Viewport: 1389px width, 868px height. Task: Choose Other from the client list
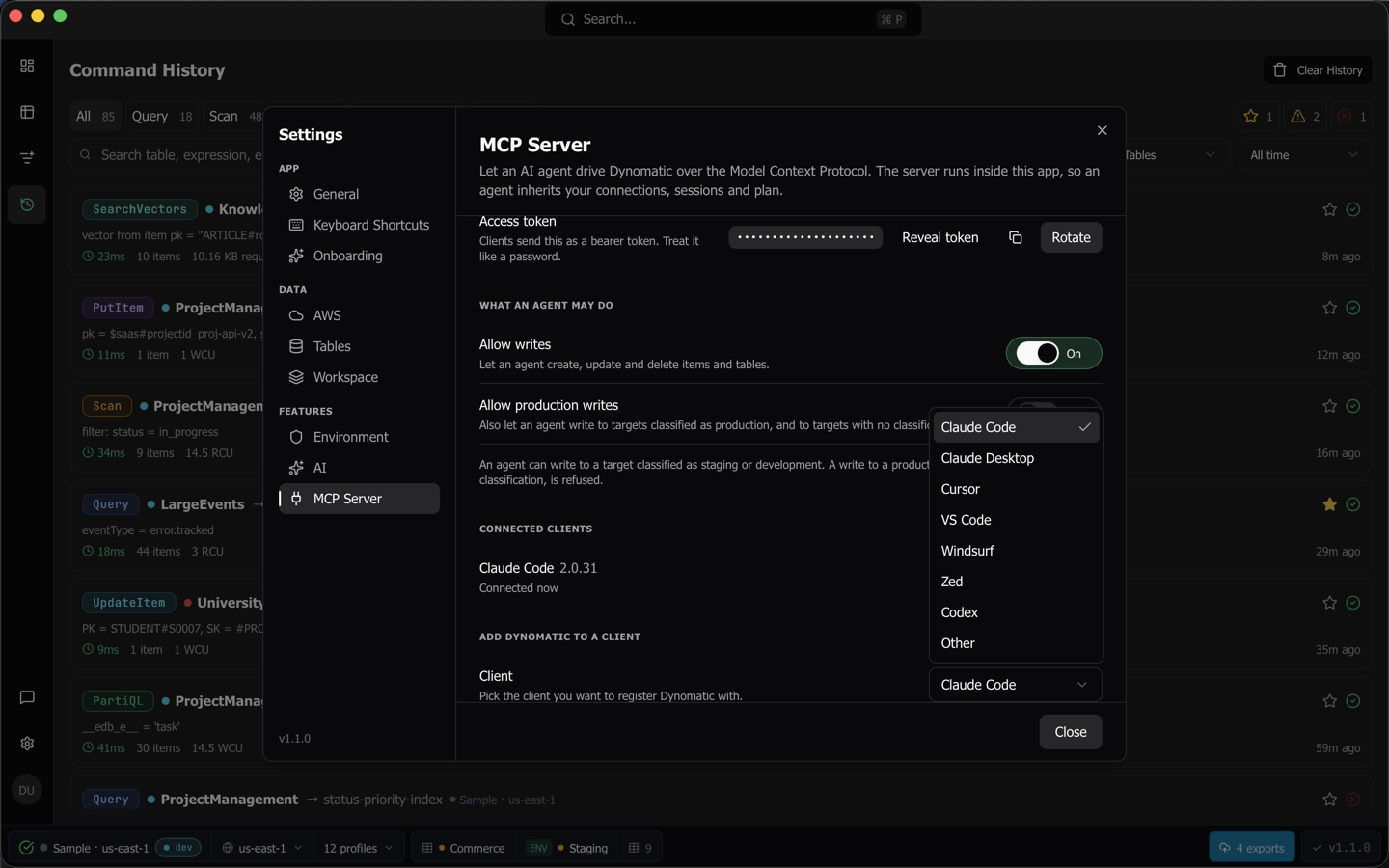pos(1016,643)
